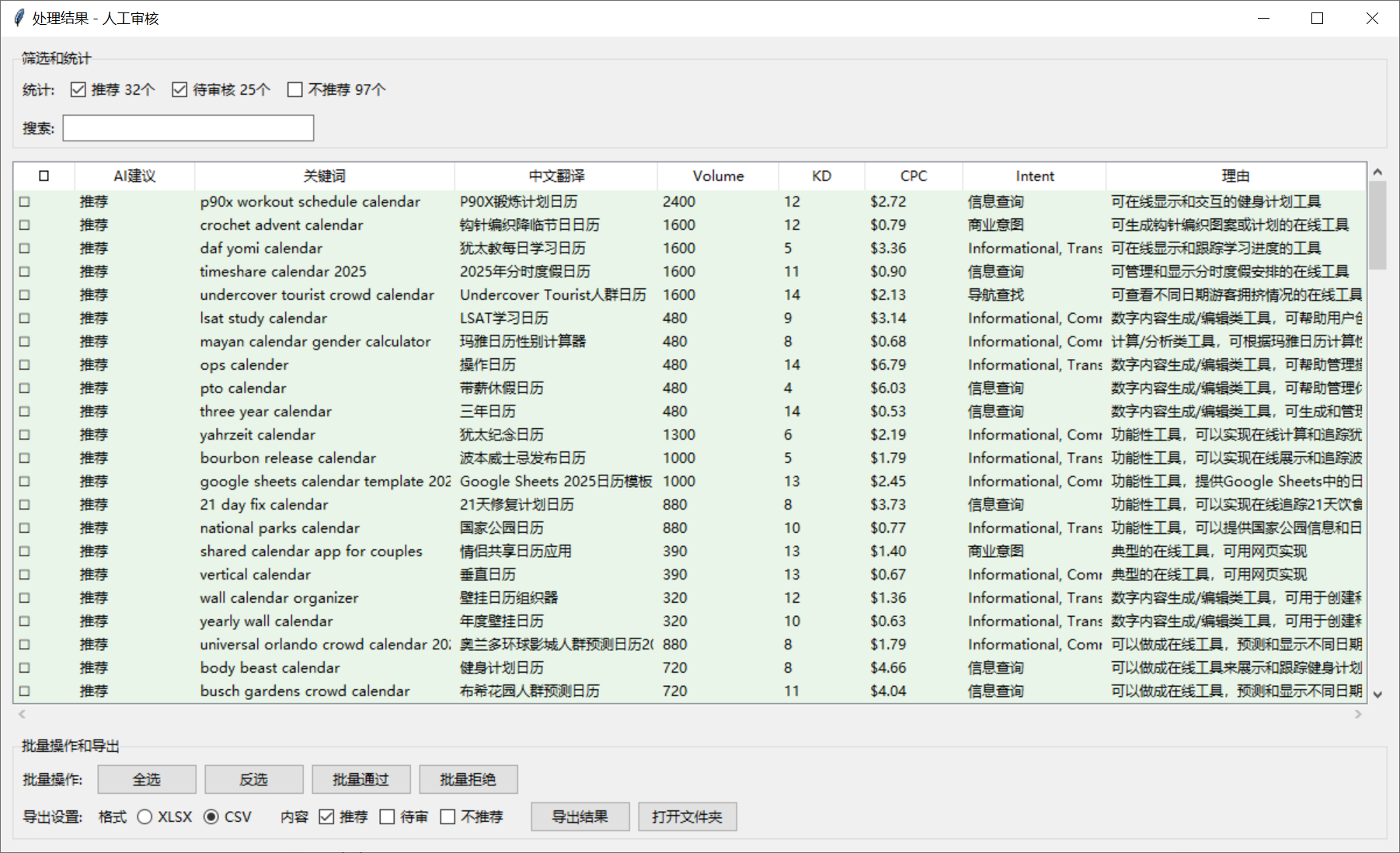Image resolution: width=1400 pixels, height=853 pixels.
Task: Maximize the 处理结果 window
Action: point(1317,18)
